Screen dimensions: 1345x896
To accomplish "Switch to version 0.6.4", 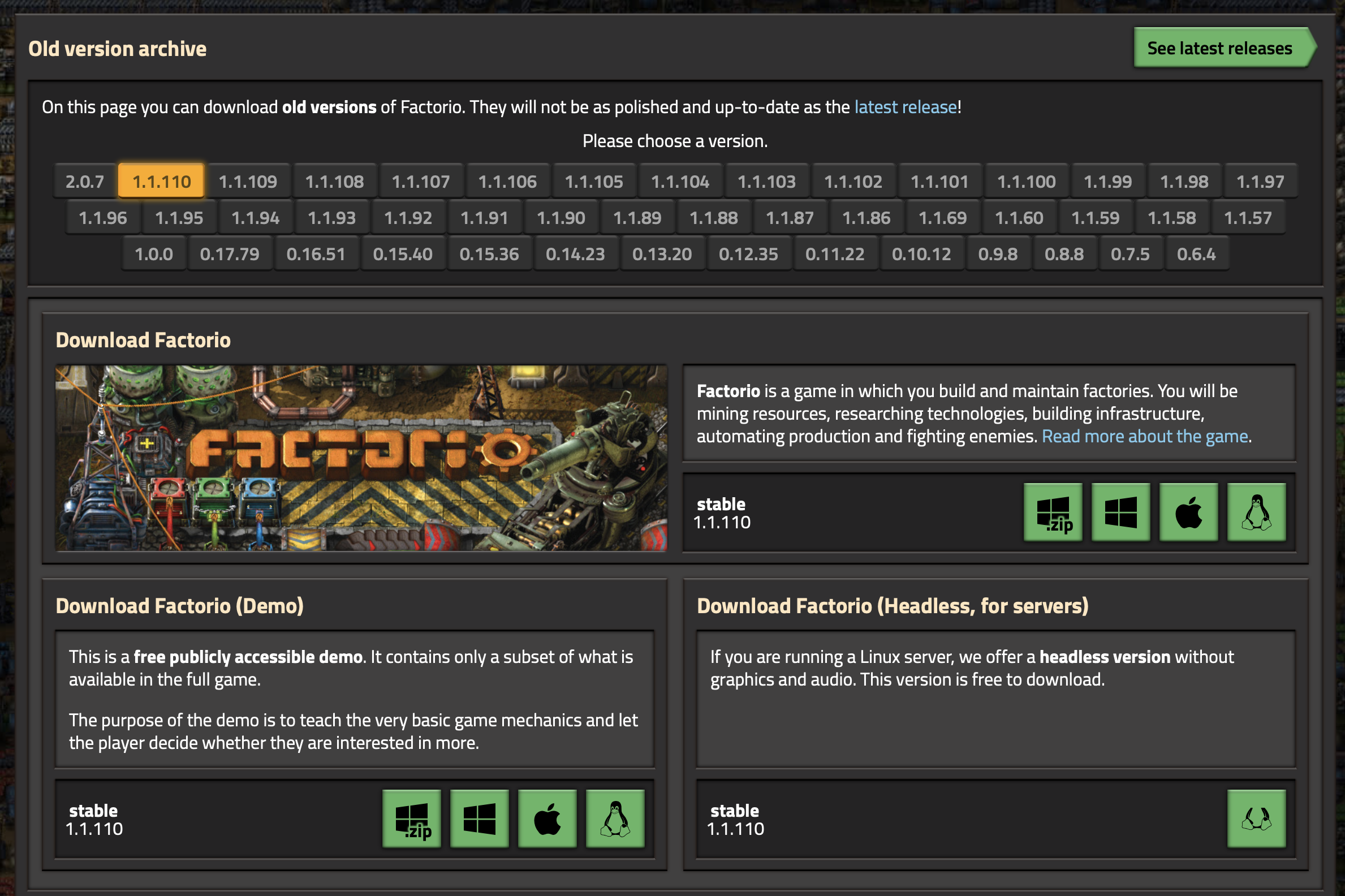I will (x=1196, y=254).
